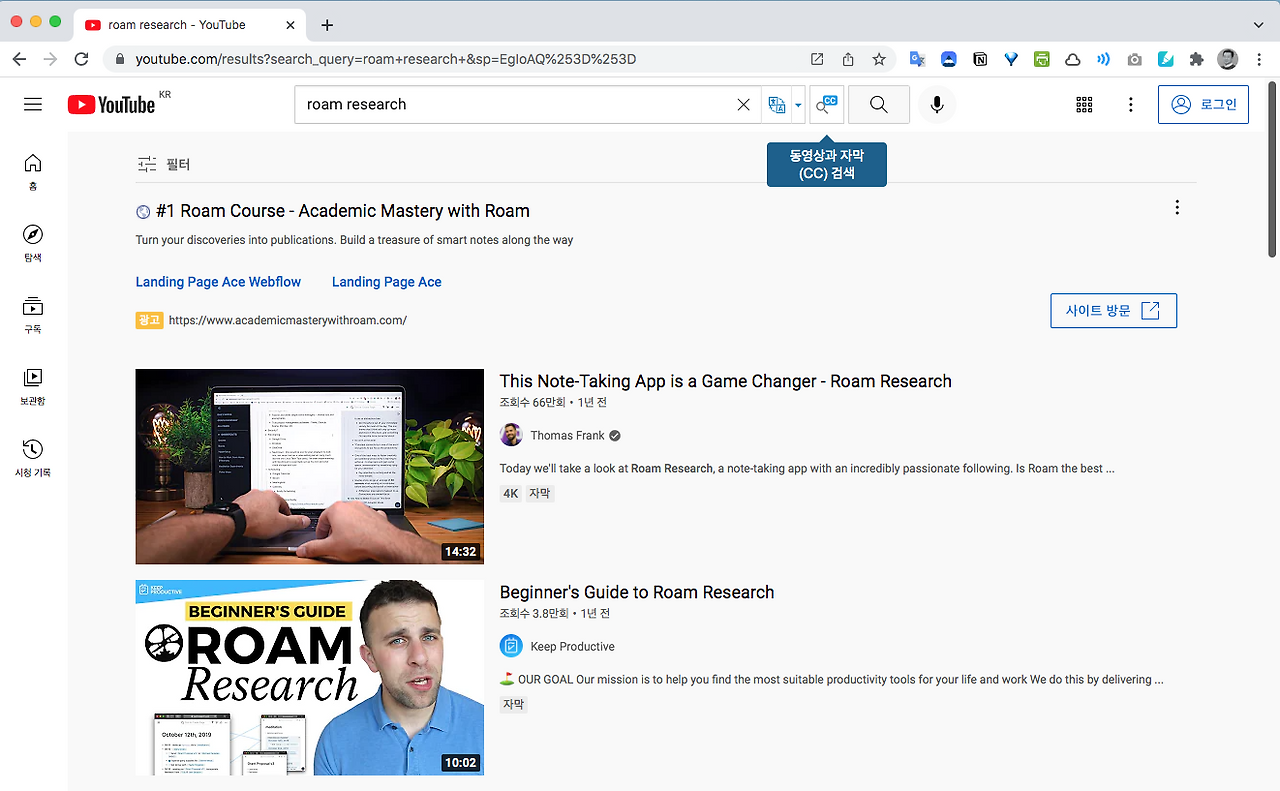Viewport: 1280px width, 791px height.
Task: Open the translate language dropdown arrow
Action: (x=798, y=105)
